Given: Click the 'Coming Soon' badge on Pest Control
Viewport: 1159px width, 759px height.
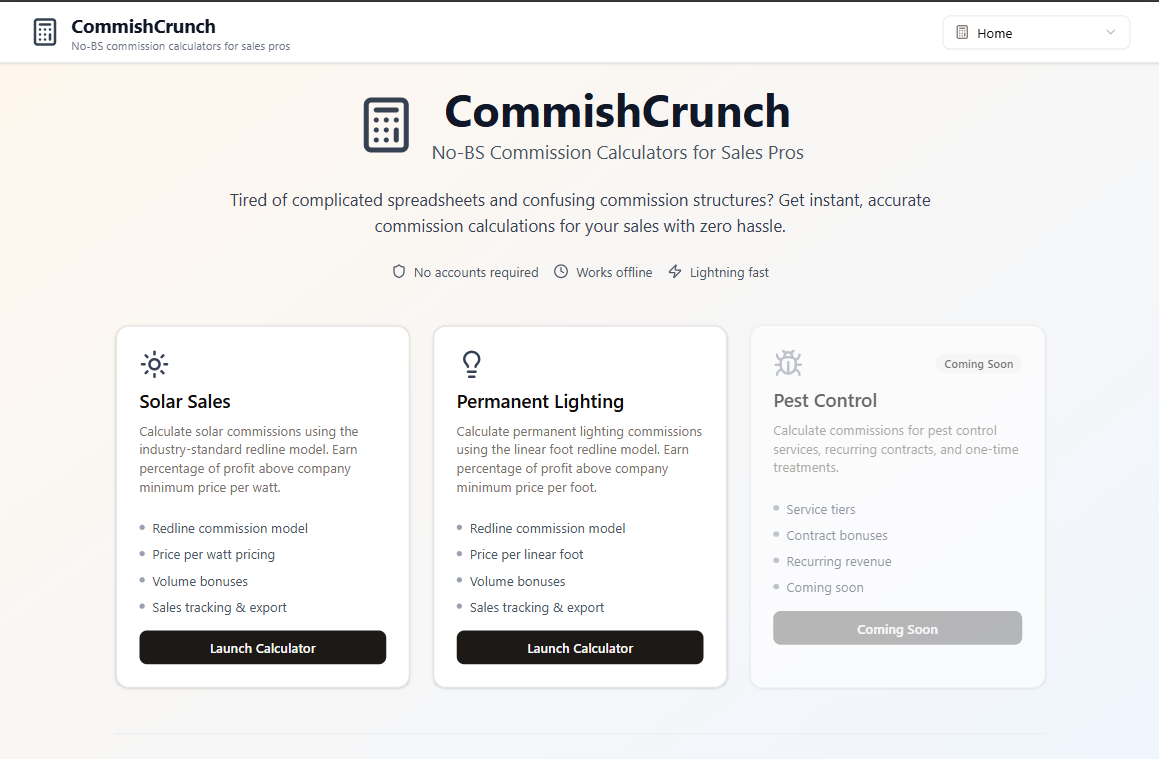Looking at the screenshot, I should (x=978, y=364).
